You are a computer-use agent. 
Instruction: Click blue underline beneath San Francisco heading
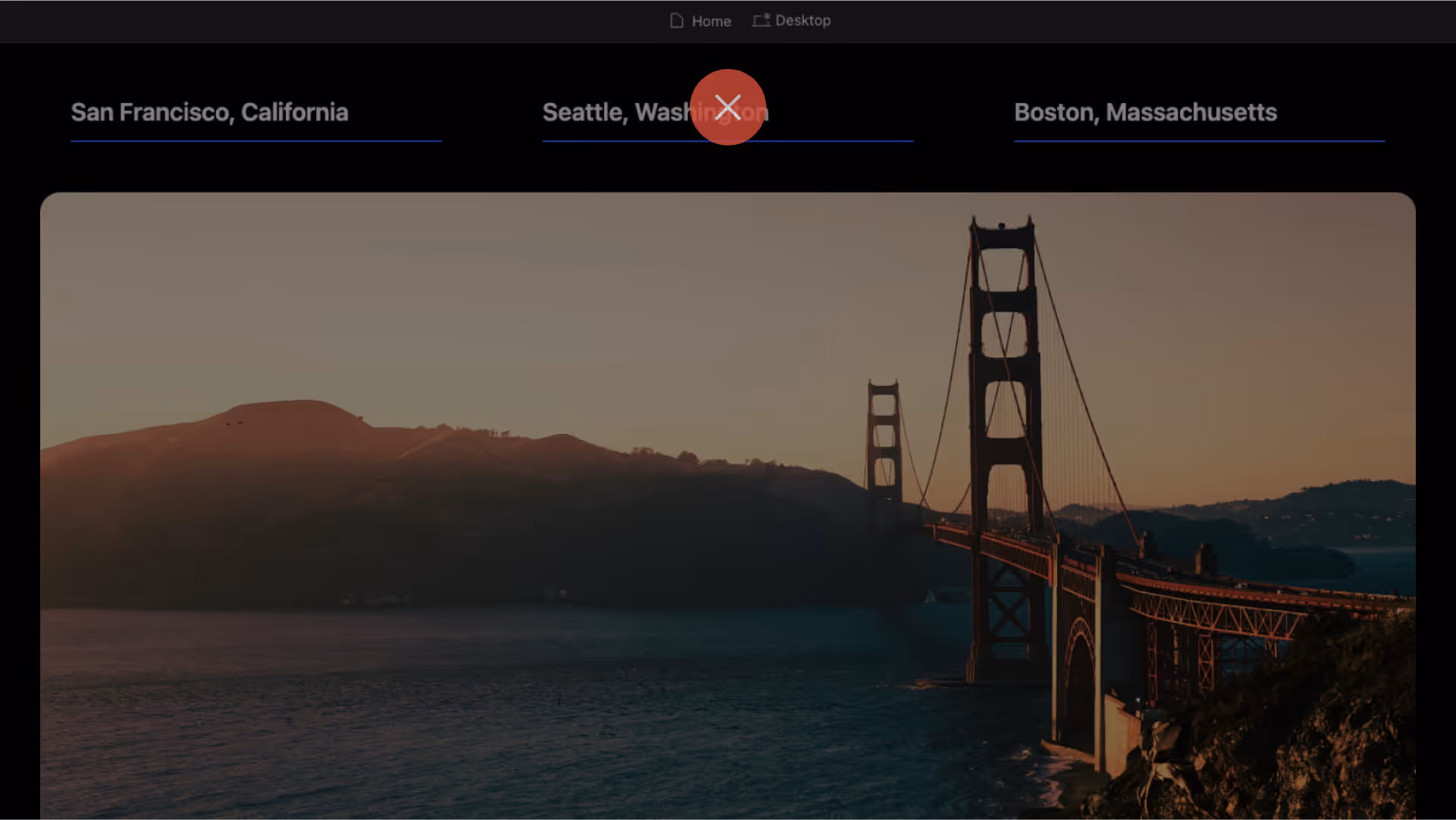click(x=256, y=141)
